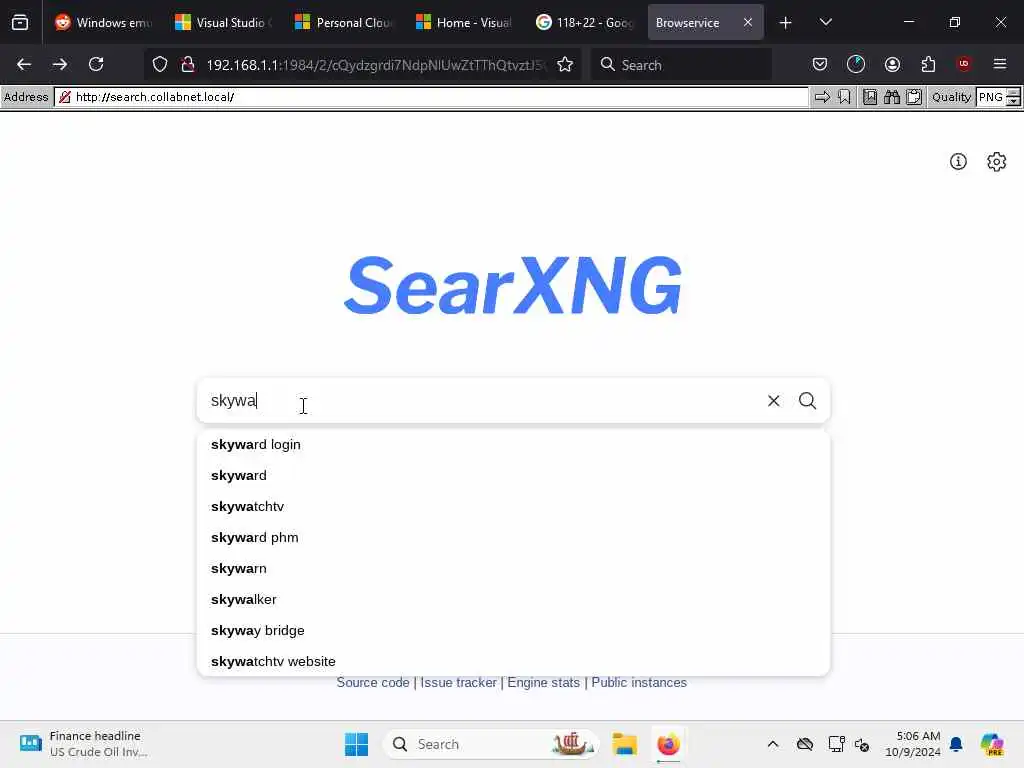The height and width of the screenshot is (768, 1024).
Task: Click the taskbar clock and date
Action: [x=913, y=744]
